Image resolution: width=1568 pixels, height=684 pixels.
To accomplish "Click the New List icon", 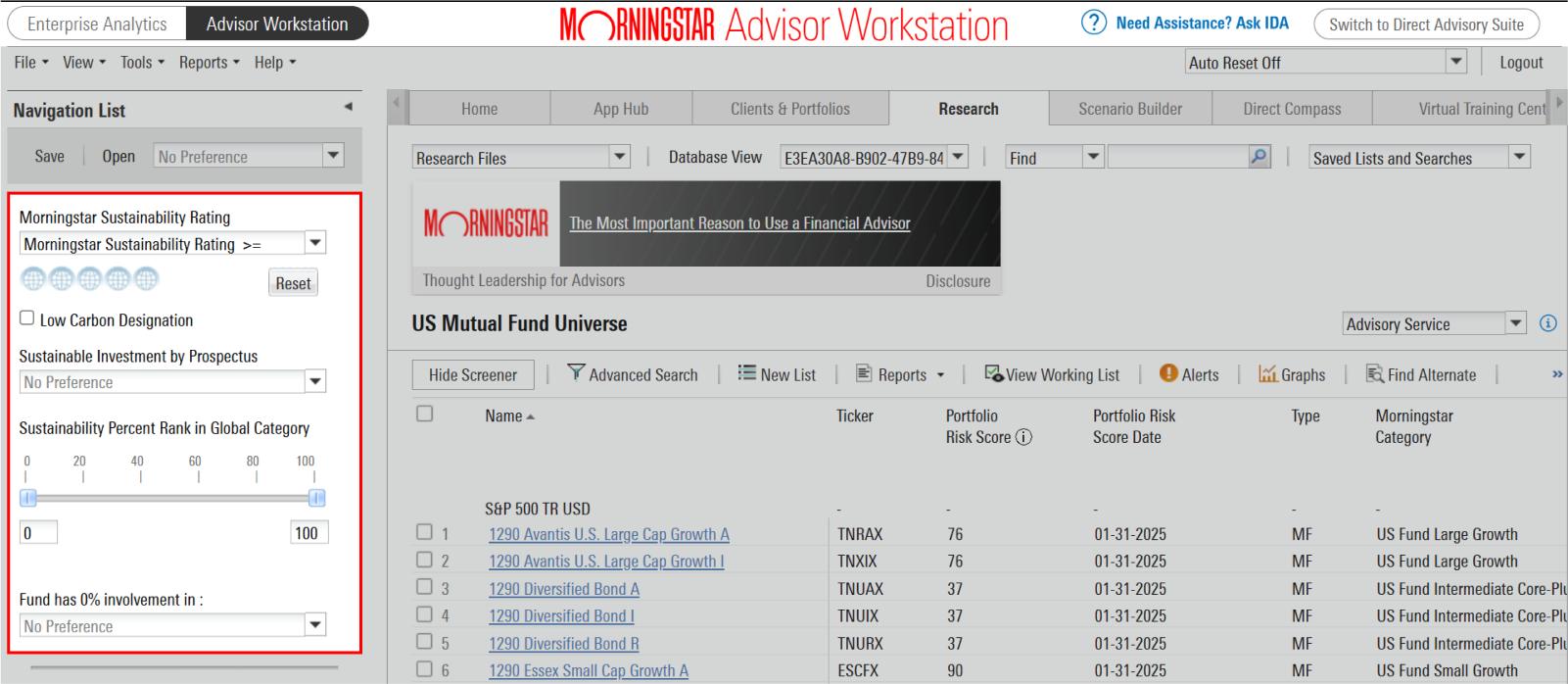I will [746, 373].
